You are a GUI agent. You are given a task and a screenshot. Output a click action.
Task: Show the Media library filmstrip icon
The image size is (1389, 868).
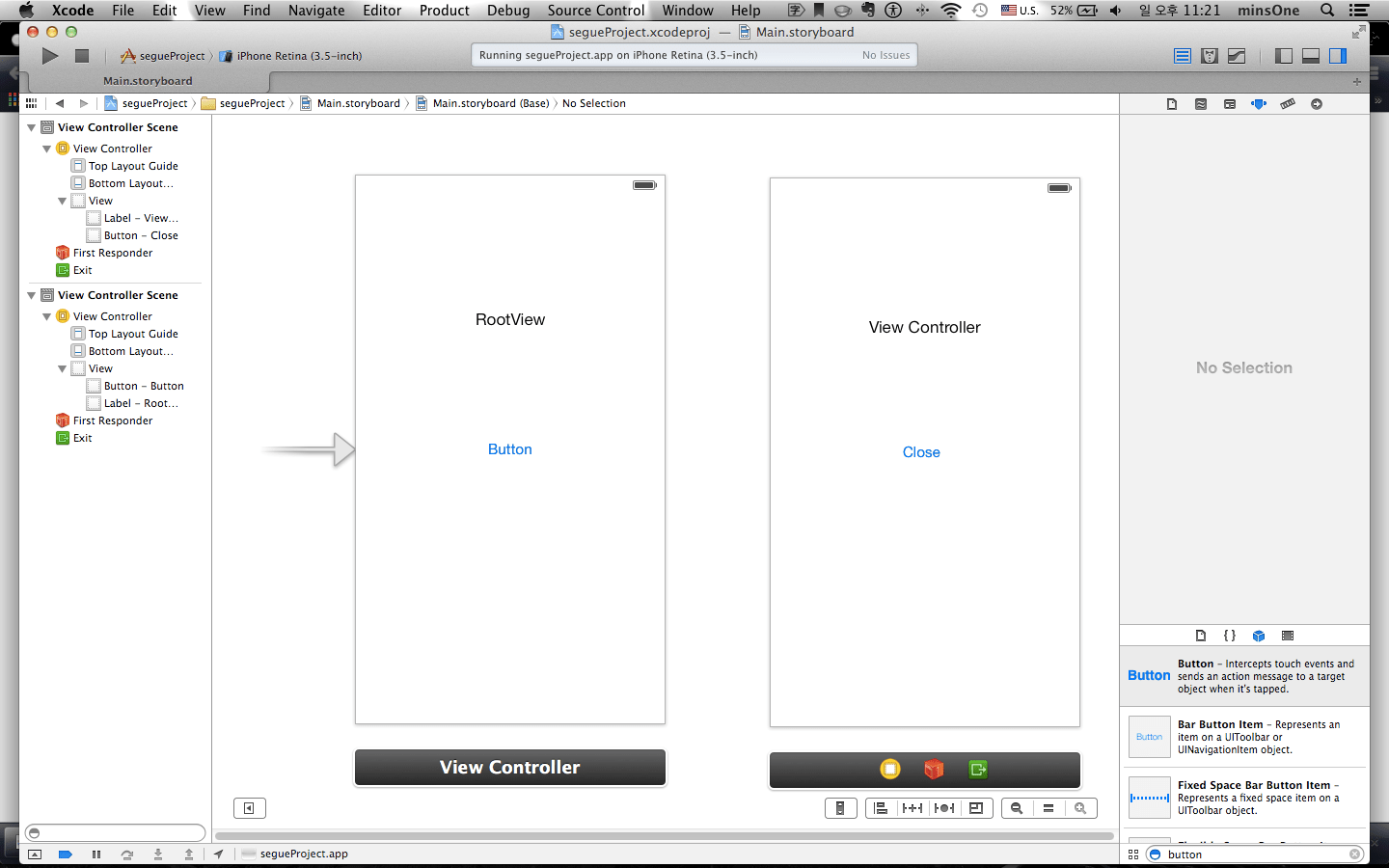[1288, 636]
